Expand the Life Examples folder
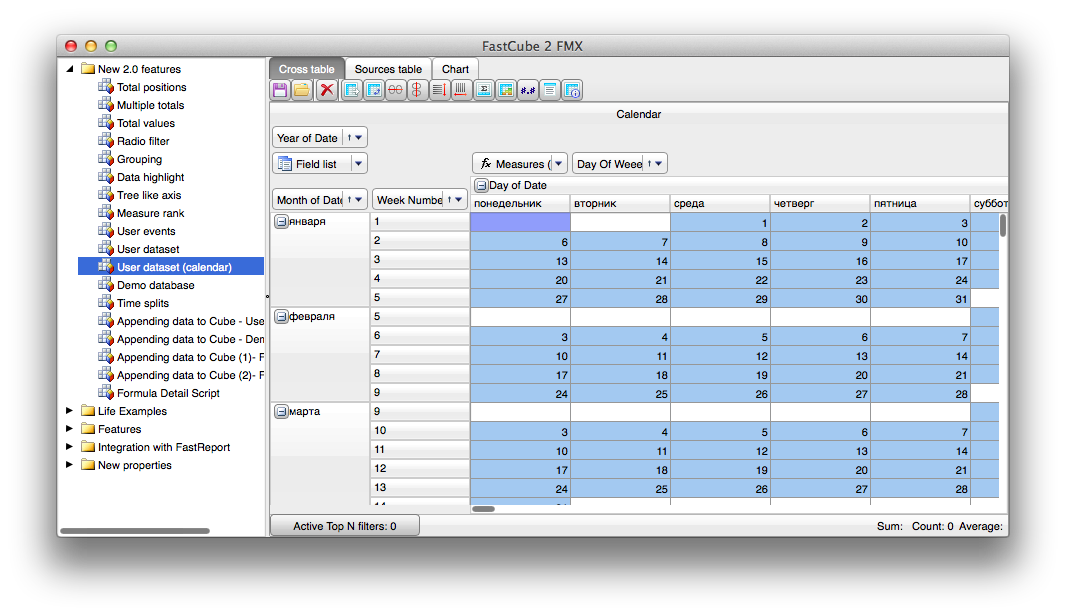 (69, 411)
